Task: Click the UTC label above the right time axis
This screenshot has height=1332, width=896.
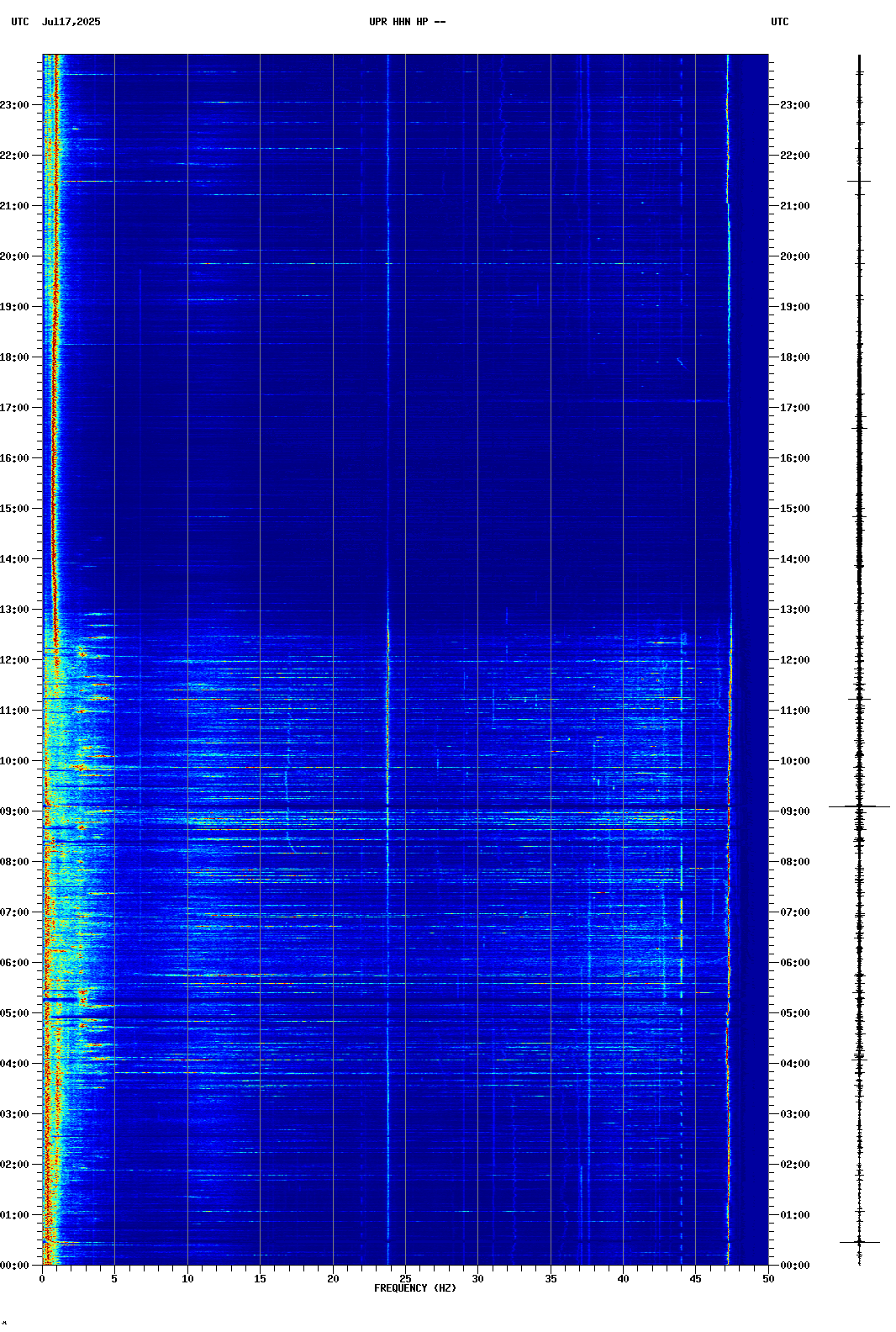Action: click(780, 22)
